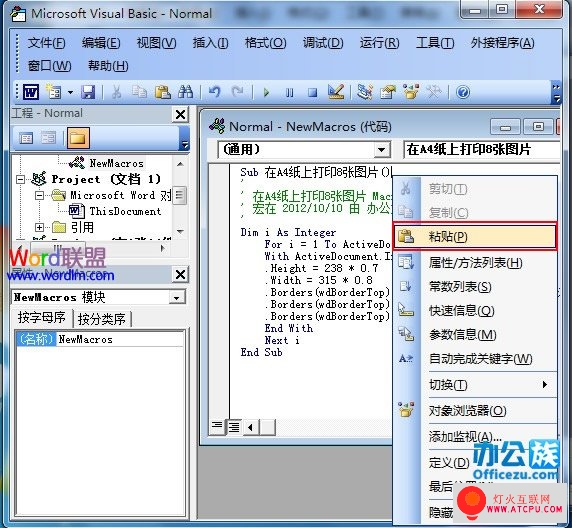Open the 调试(D) menu
This screenshot has height=528, width=572.
pyautogui.click(x=323, y=43)
